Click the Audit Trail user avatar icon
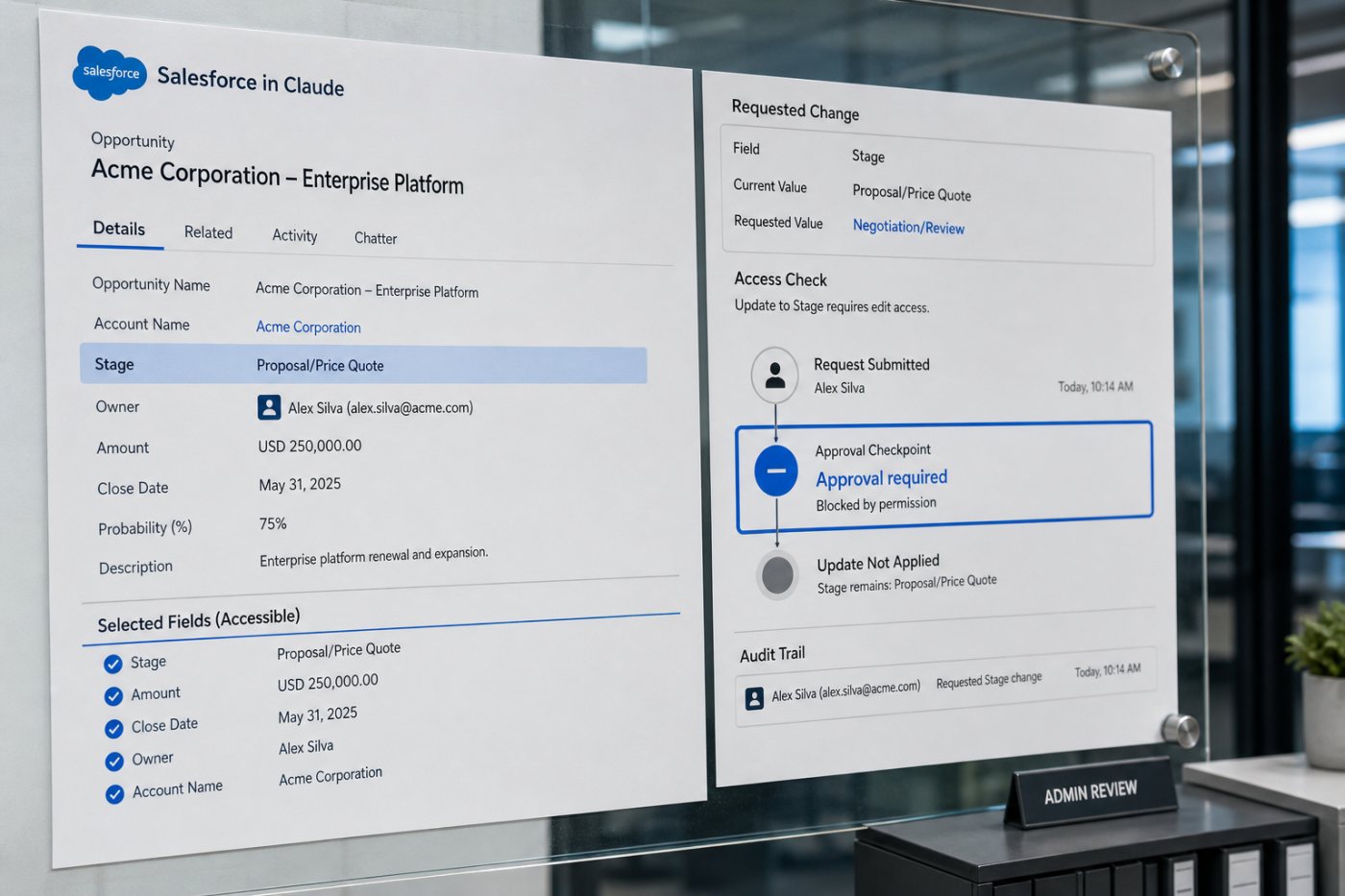This screenshot has width=1345, height=896. (754, 698)
